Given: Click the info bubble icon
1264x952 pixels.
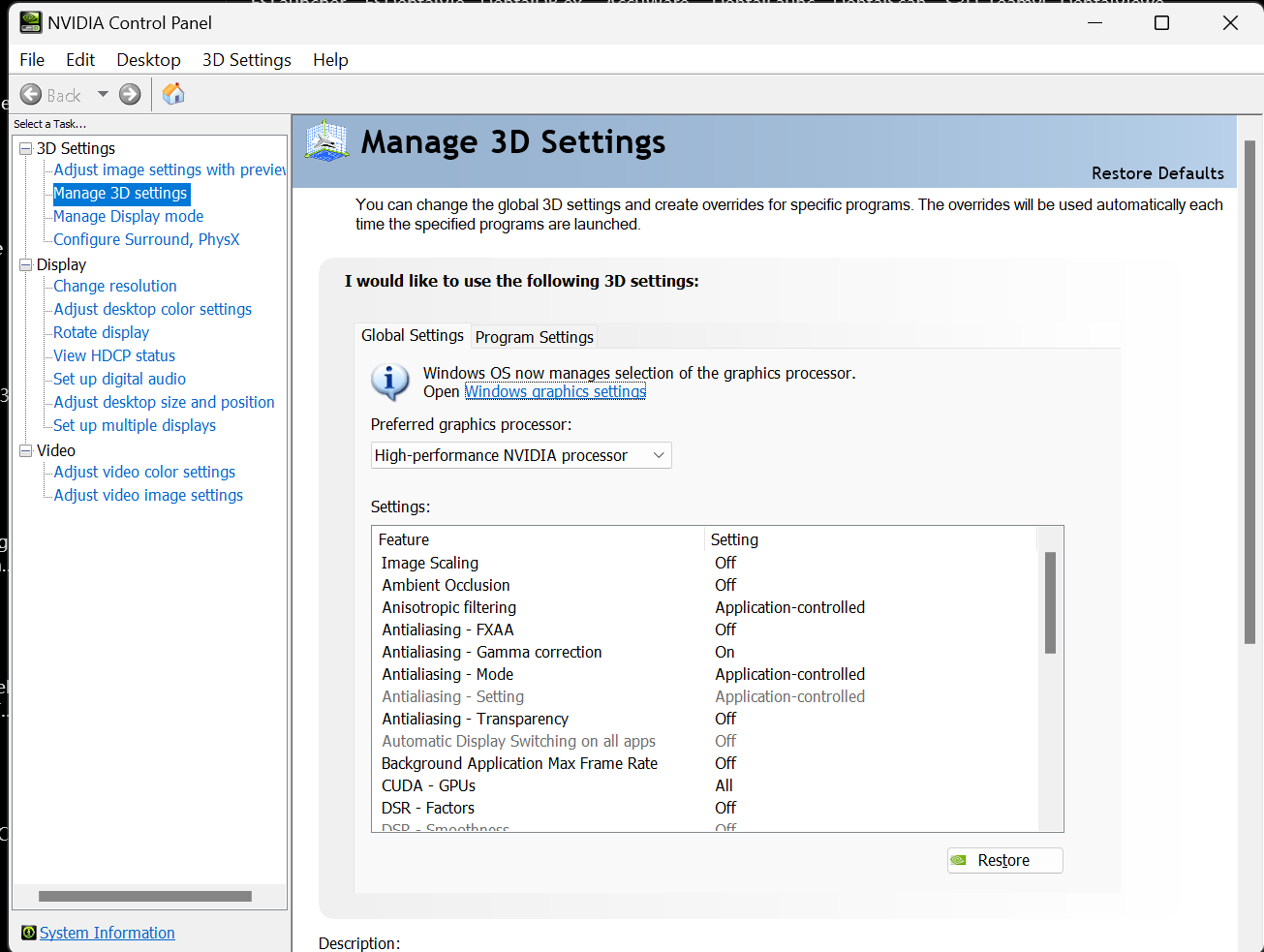Looking at the screenshot, I should 390,382.
